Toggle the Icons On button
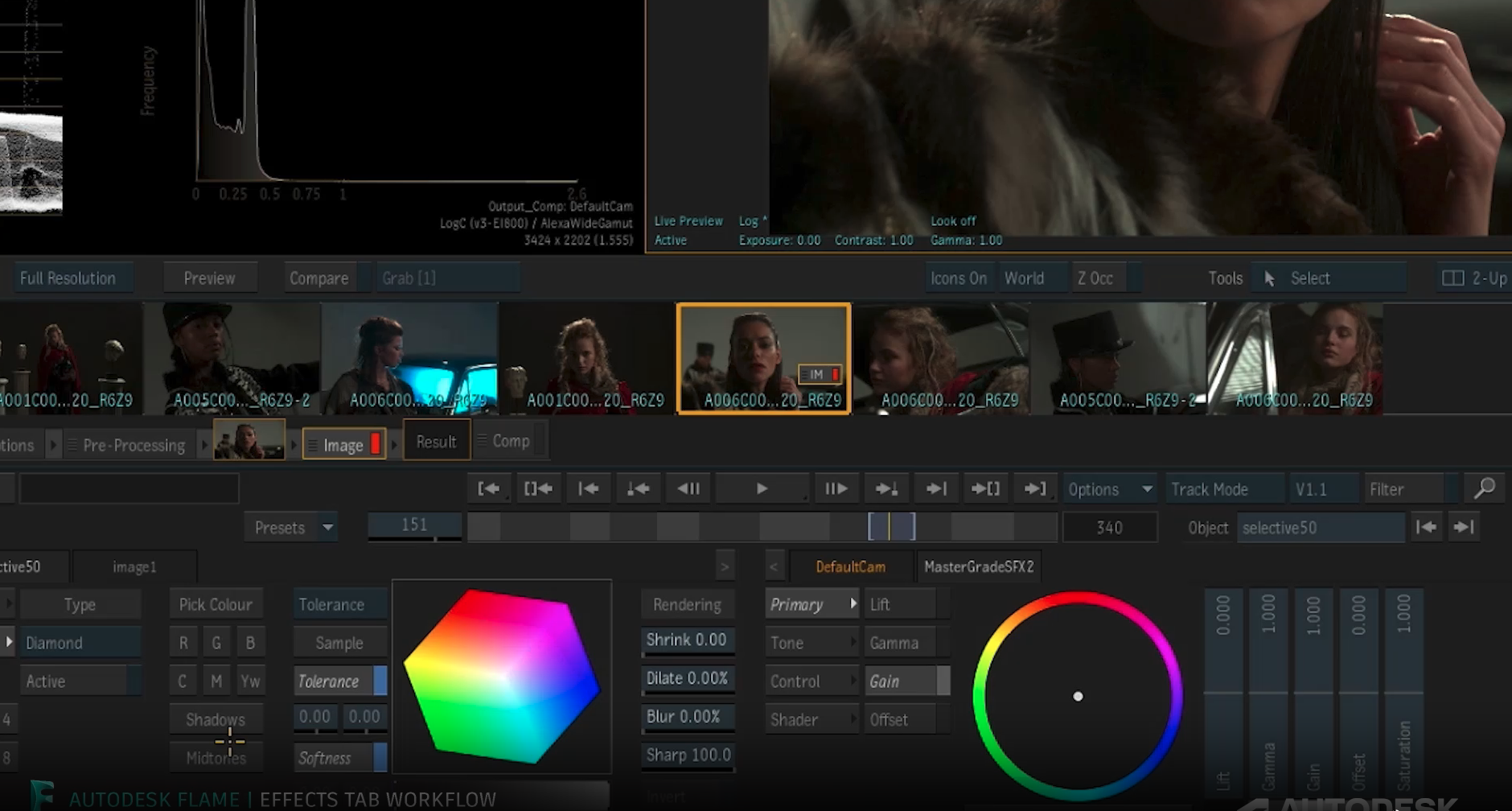Image resolution: width=1512 pixels, height=811 pixels. pos(958,278)
